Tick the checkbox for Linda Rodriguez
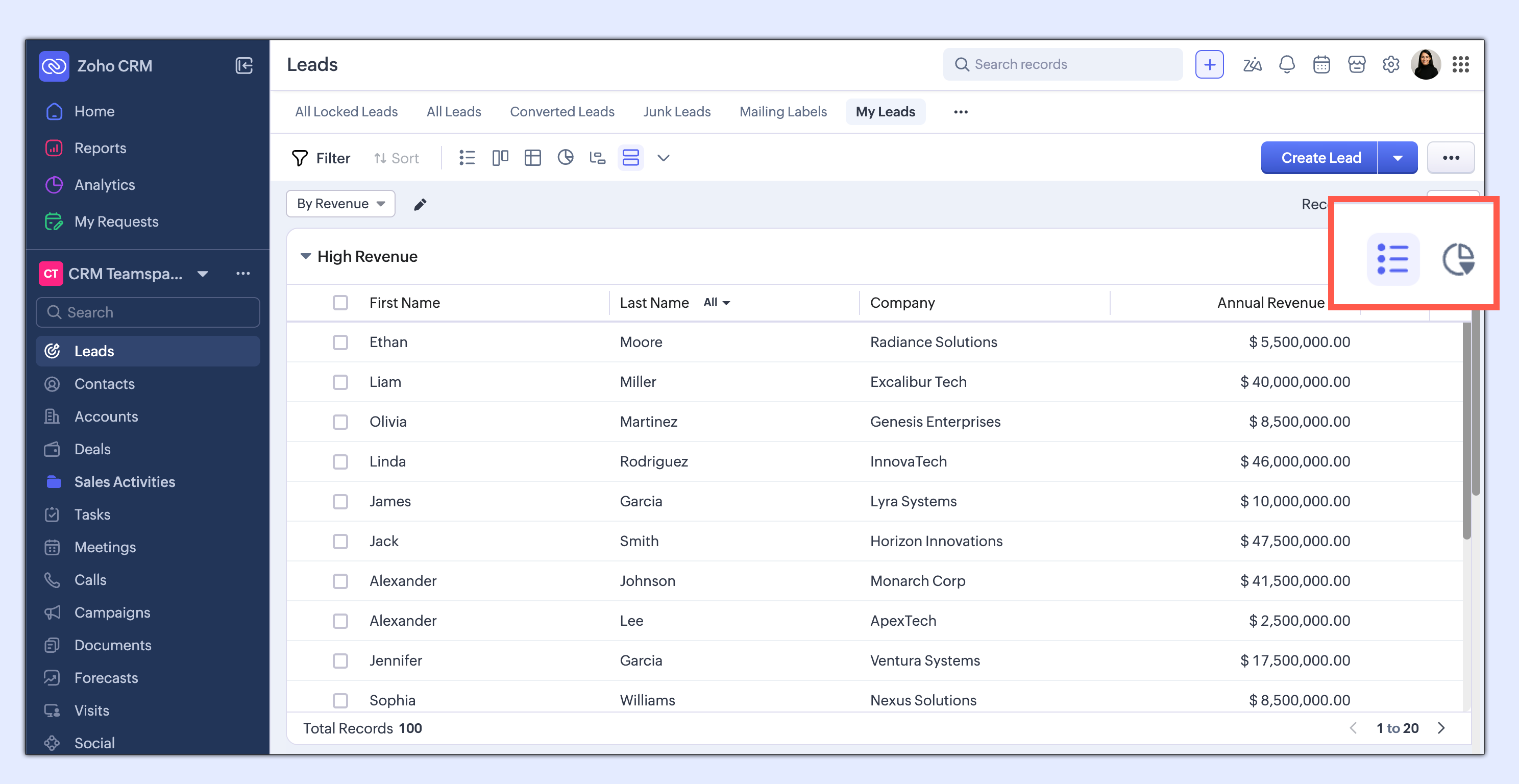The image size is (1519, 784). (340, 461)
